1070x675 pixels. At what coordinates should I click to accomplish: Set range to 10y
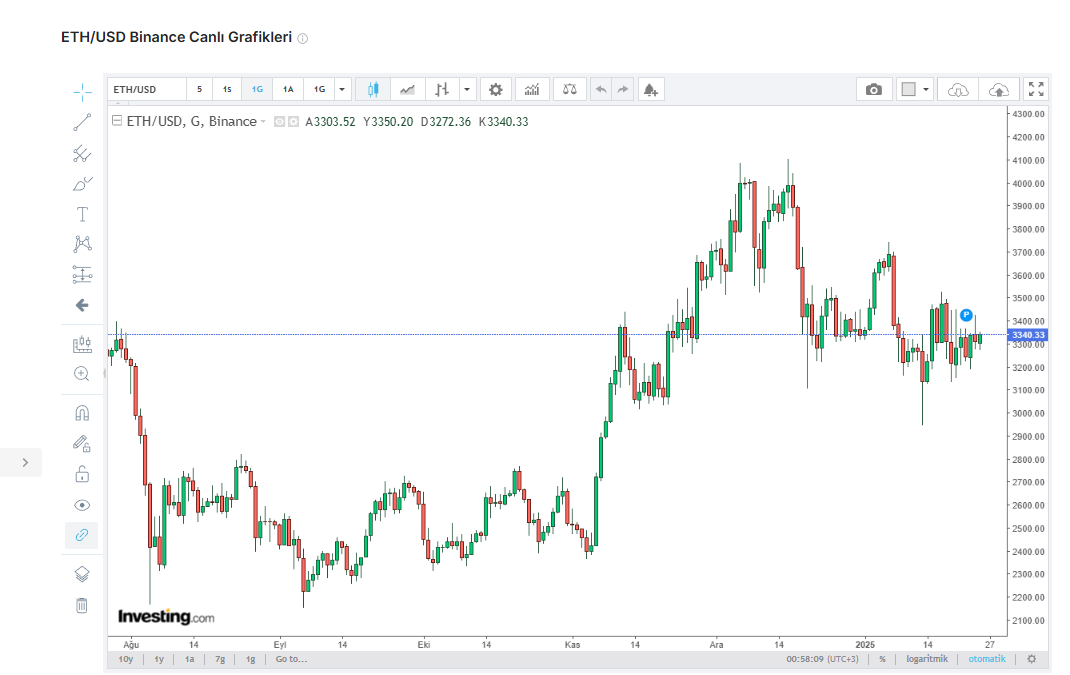[126, 659]
